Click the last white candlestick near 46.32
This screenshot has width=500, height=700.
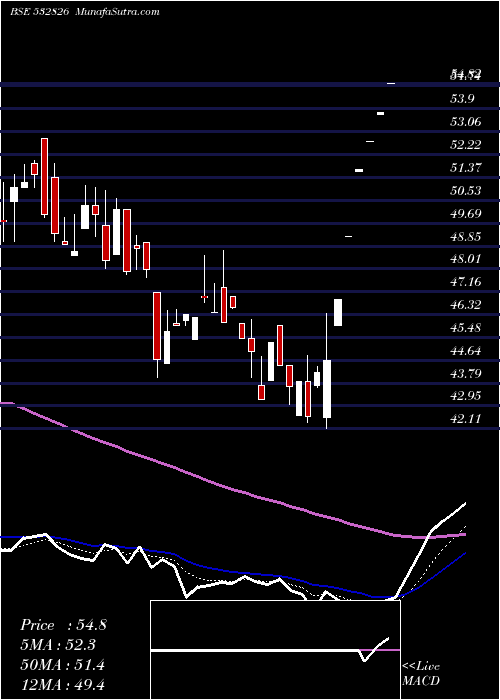[338, 312]
